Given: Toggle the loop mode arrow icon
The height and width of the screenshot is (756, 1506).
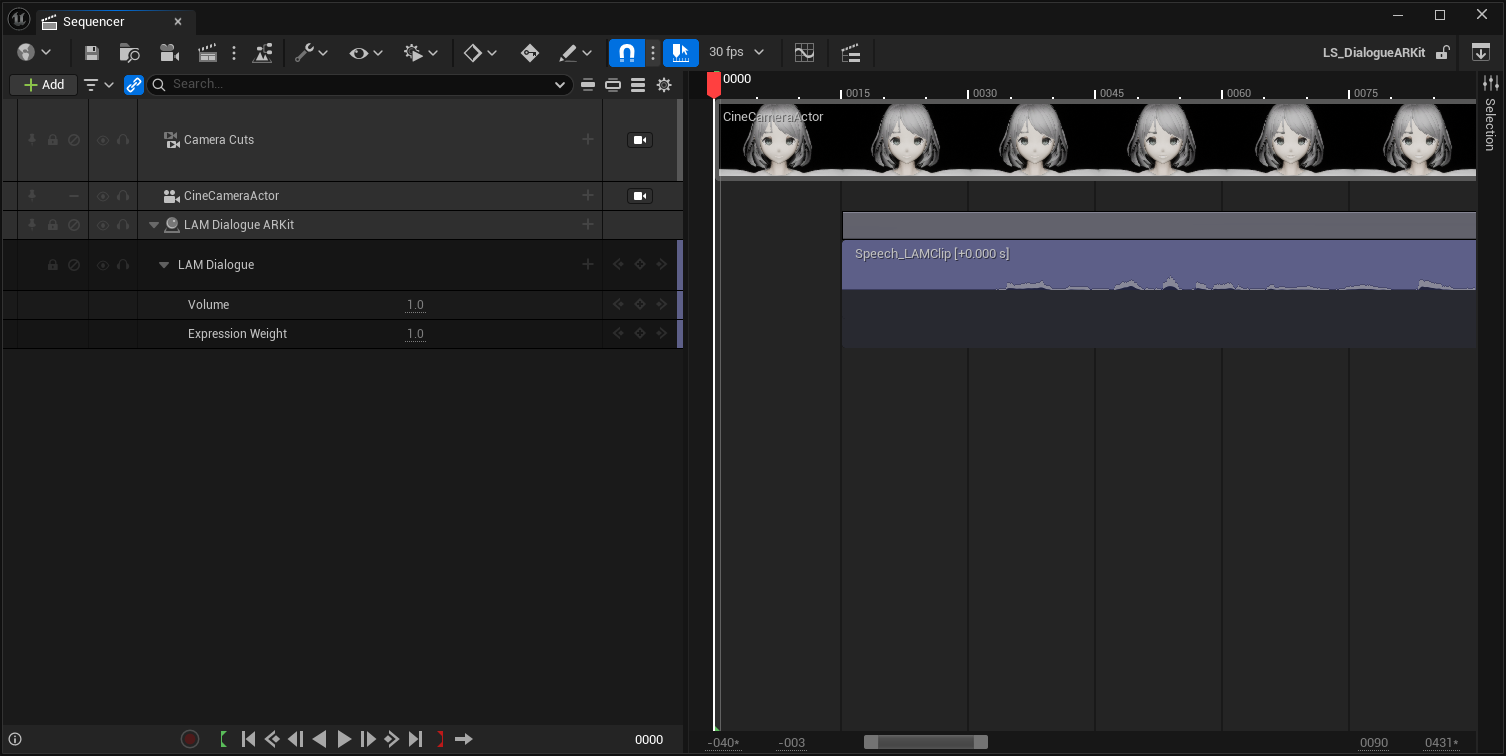Looking at the screenshot, I should 464,739.
